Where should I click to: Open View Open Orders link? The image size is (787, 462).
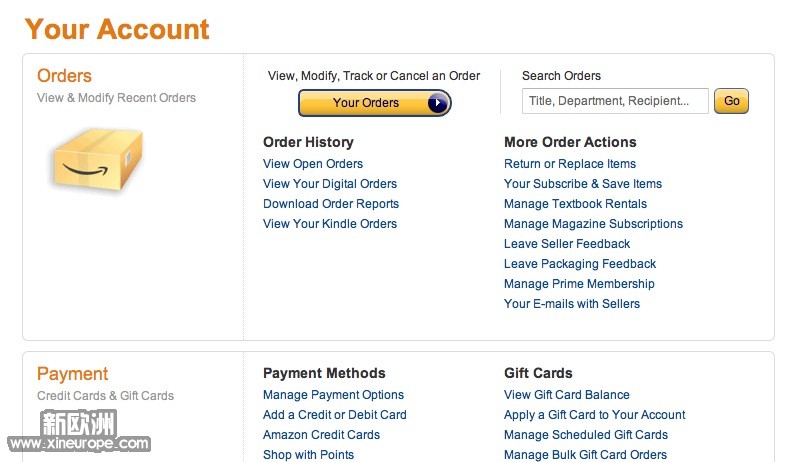pyautogui.click(x=313, y=164)
